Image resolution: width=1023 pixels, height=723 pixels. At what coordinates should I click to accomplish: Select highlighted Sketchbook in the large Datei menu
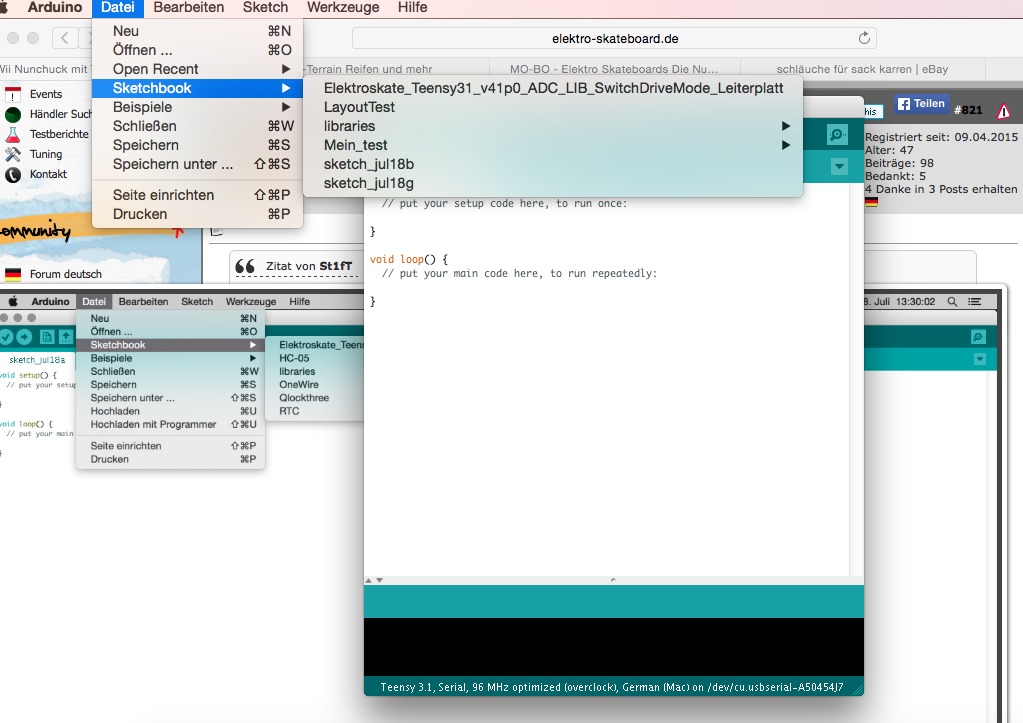(197, 88)
